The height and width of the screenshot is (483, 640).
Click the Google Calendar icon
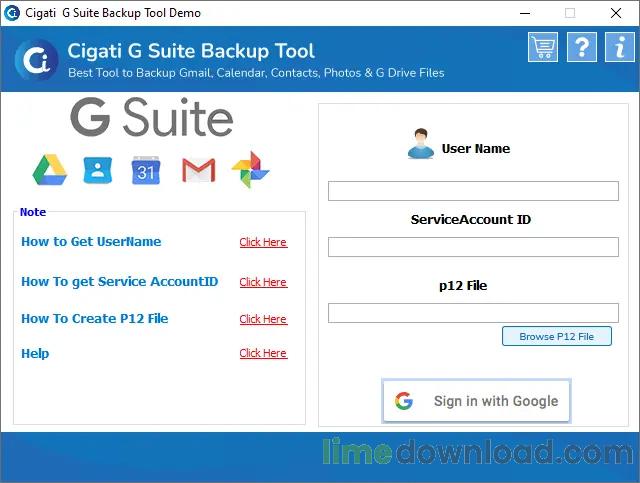pyautogui.click(x=146, y=171)
